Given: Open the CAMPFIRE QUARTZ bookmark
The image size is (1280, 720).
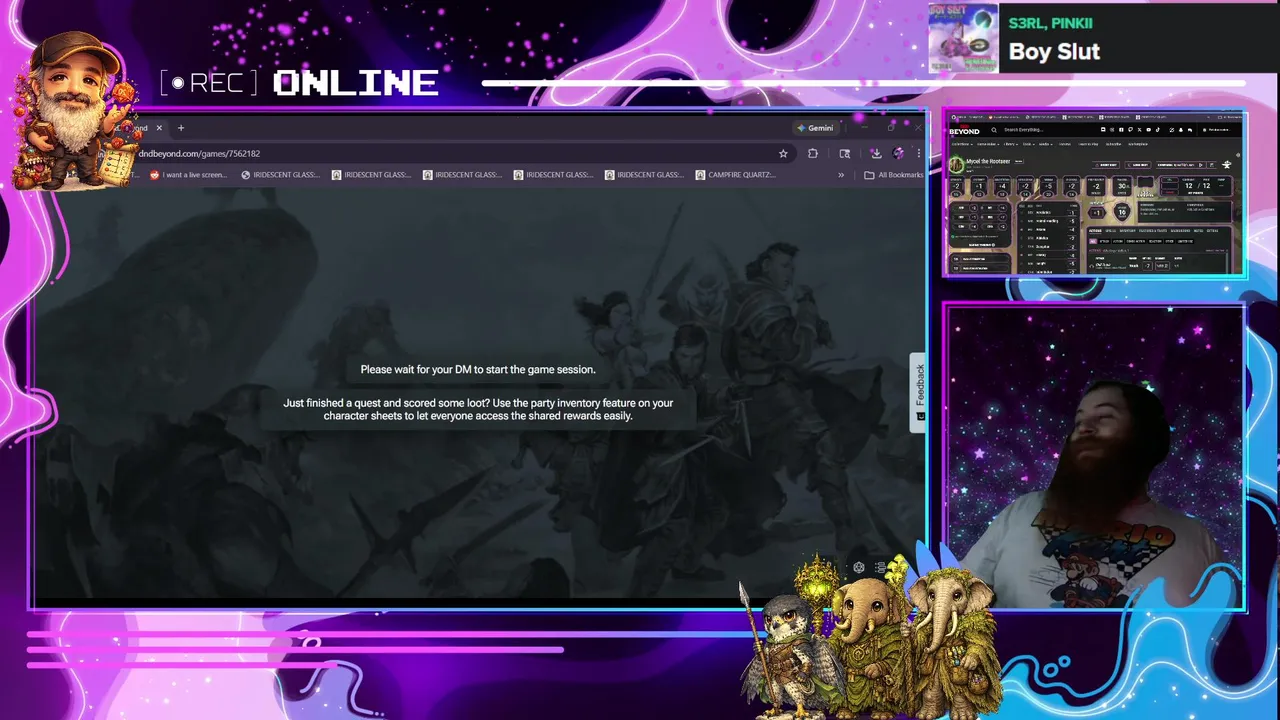Looking at the screenshot, I should point(736,175).
